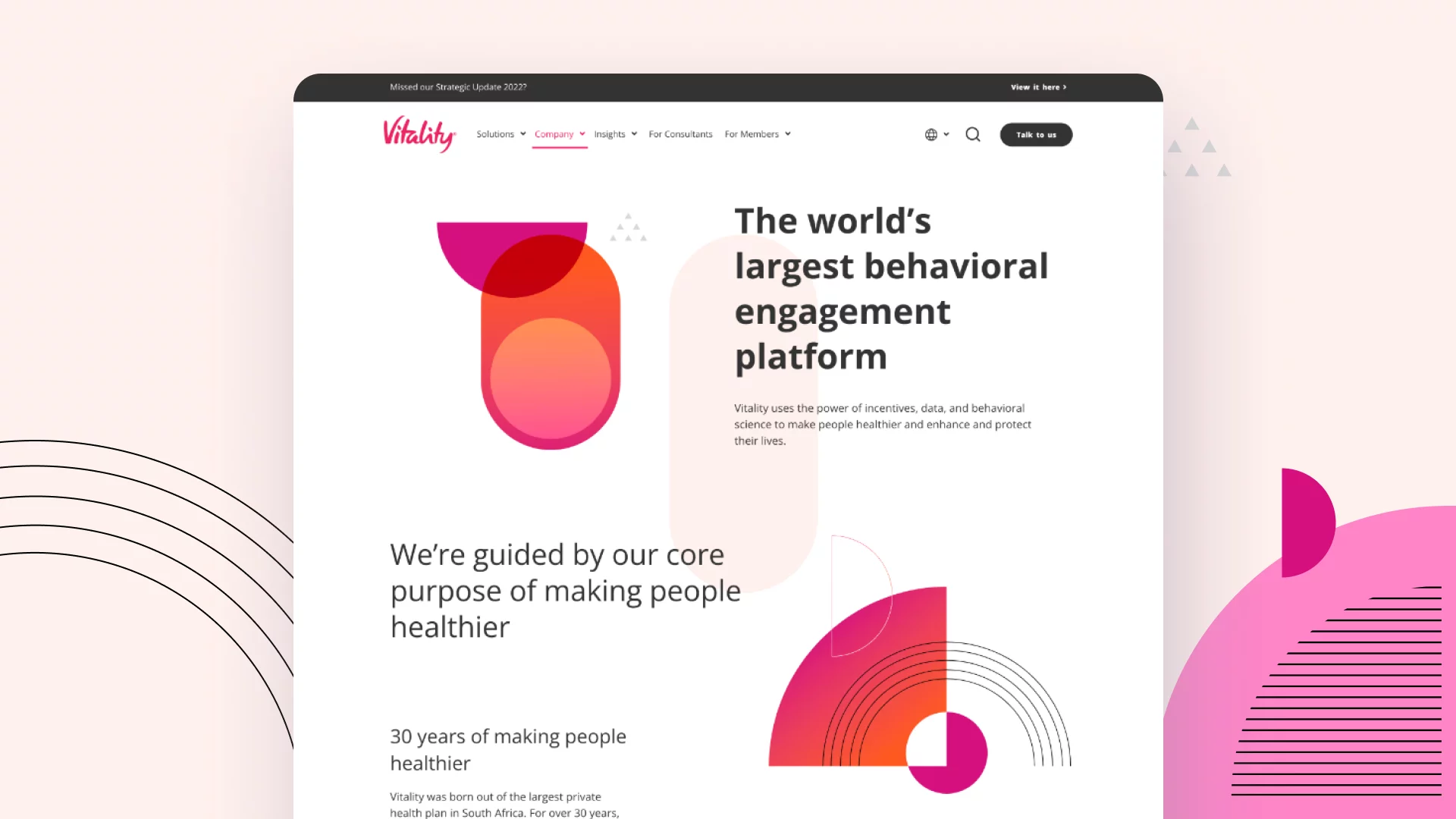Viewport: 1456px width, 819px height.
Task: Click the Vitality logo in the header
Action: (x=418, y=134)
